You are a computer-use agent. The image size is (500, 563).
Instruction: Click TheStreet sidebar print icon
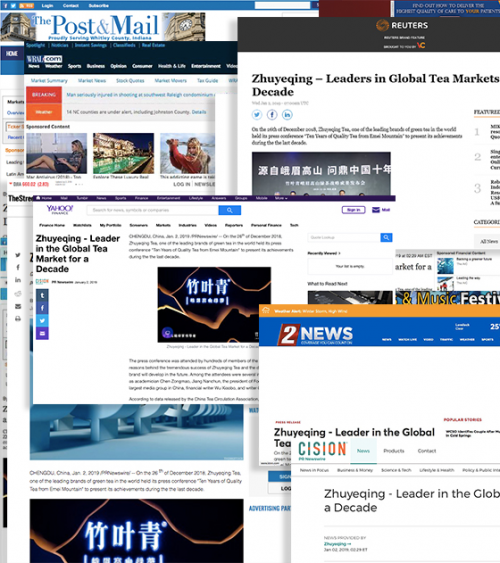[x=18, y=318]
